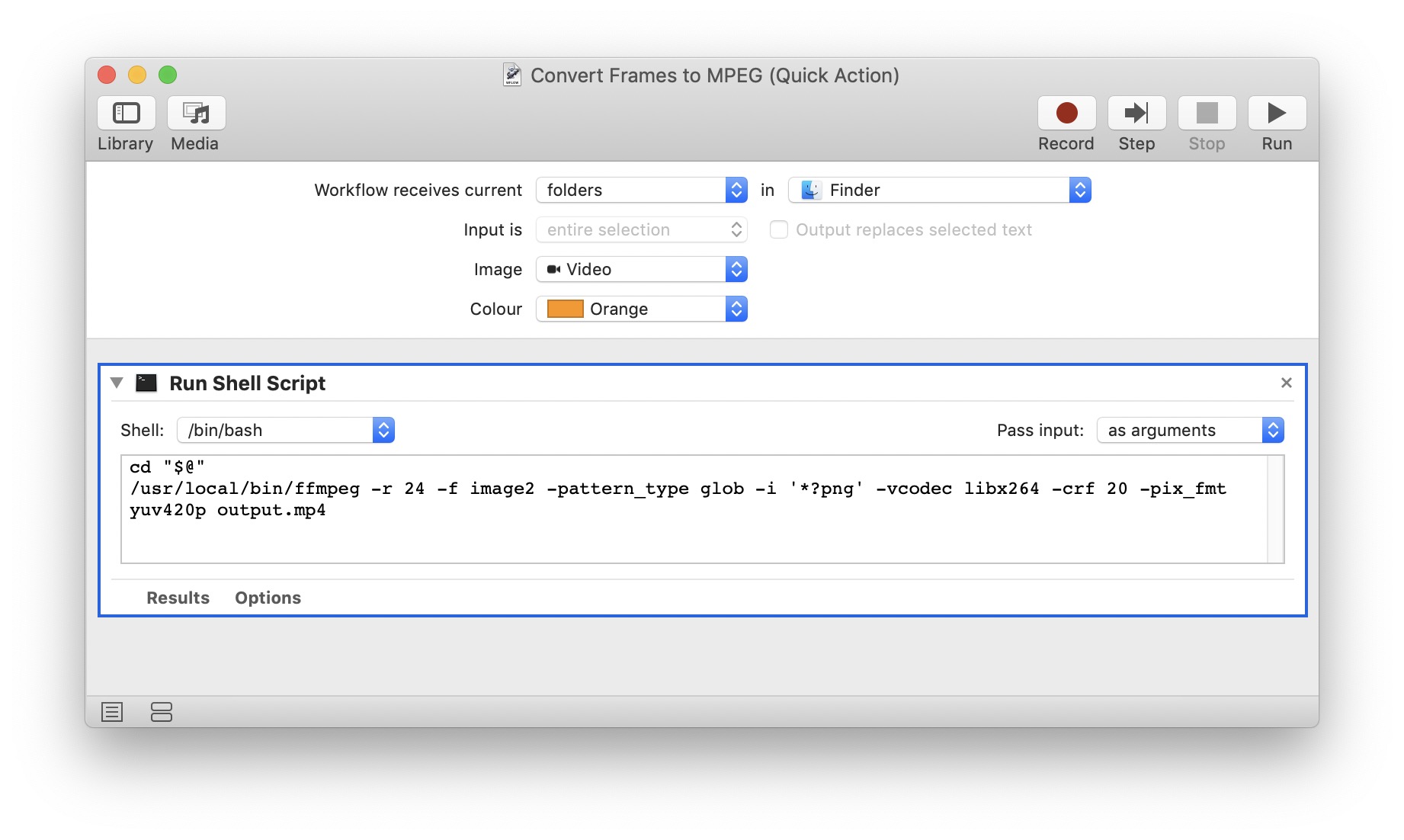Click the Finder icon in the workflow input row
The image size is (1404, 840).
(x=809, y=190)
